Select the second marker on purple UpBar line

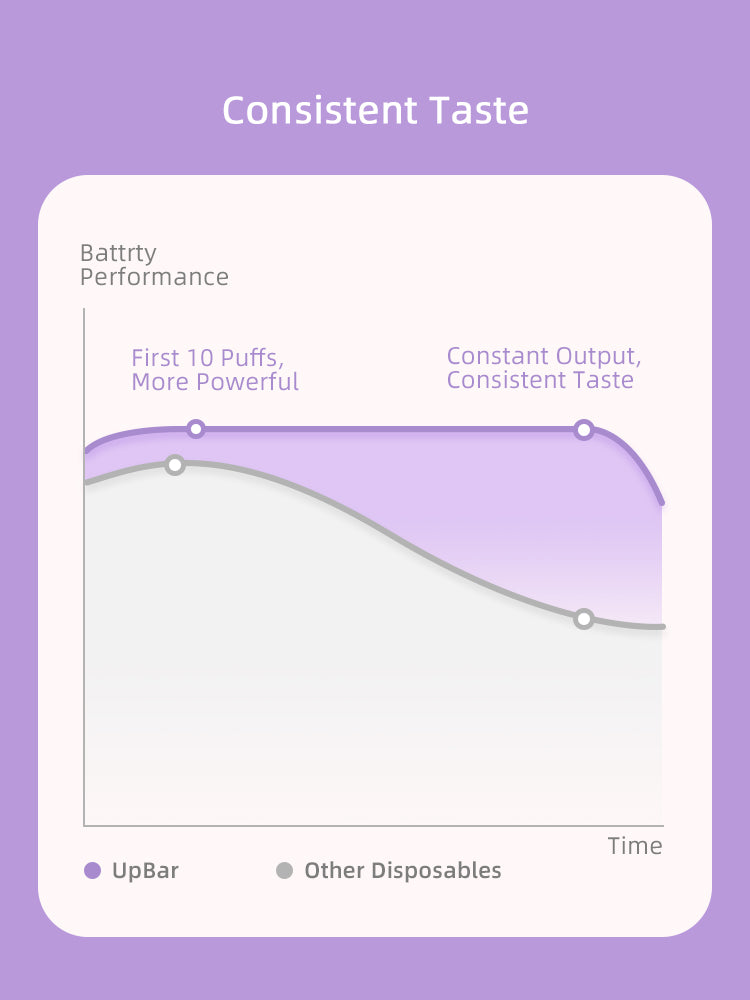pos(584,430)
